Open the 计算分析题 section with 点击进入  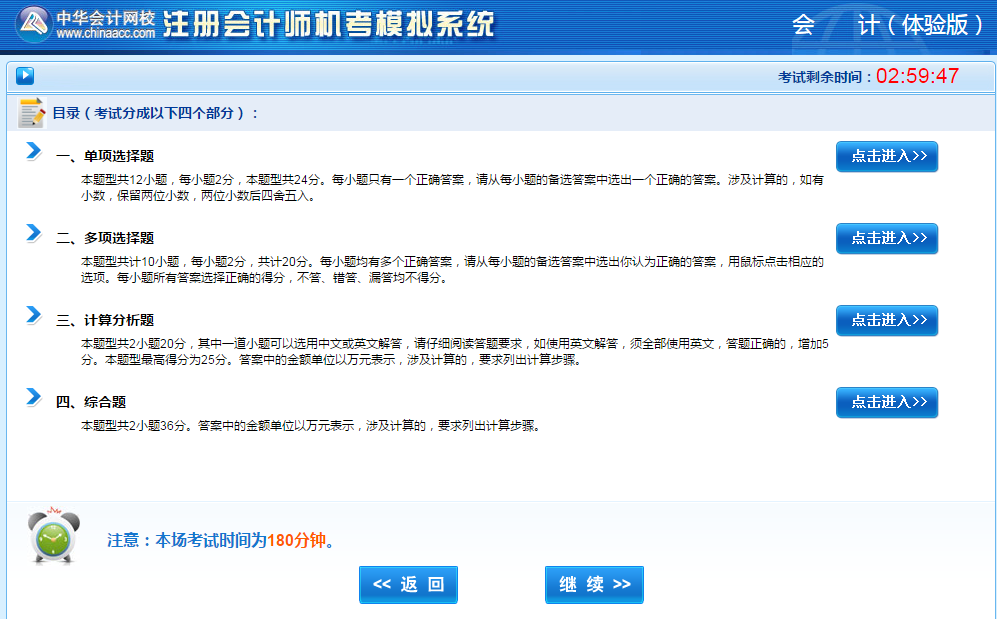(x=887, y=320)
